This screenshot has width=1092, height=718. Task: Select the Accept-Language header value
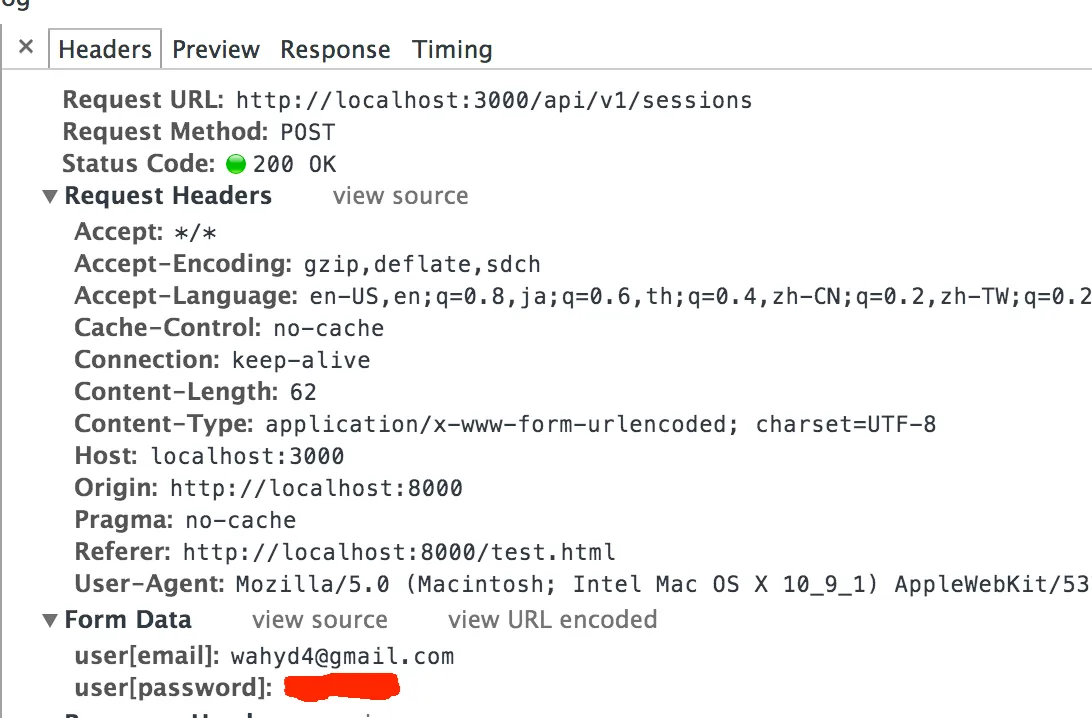pos(701,297)
